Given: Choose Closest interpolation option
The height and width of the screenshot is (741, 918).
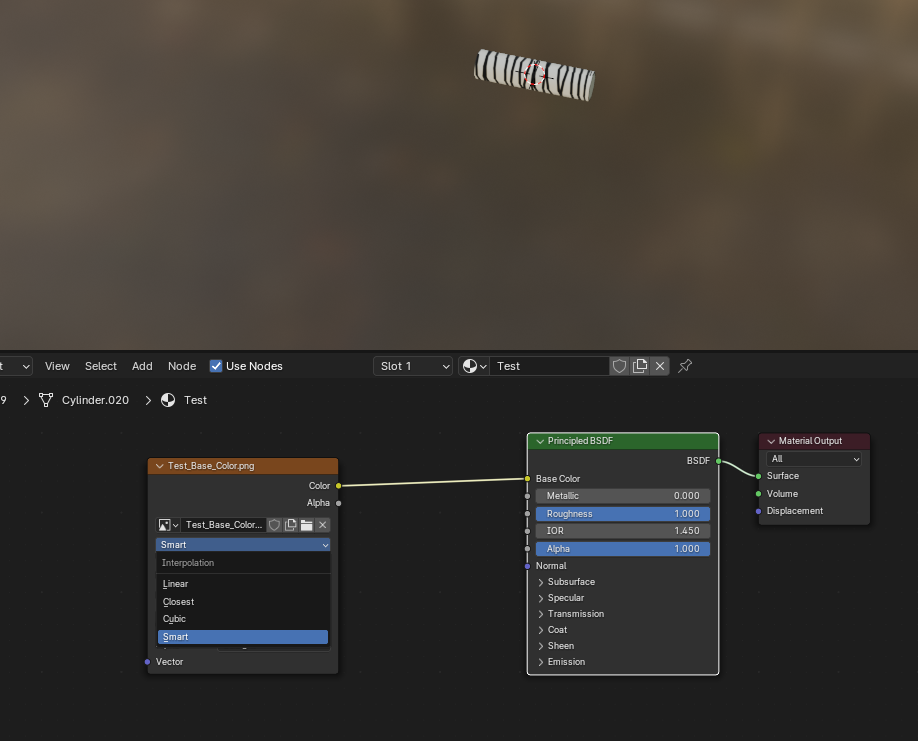Looking at the screenshot, I should click(243, 602).
